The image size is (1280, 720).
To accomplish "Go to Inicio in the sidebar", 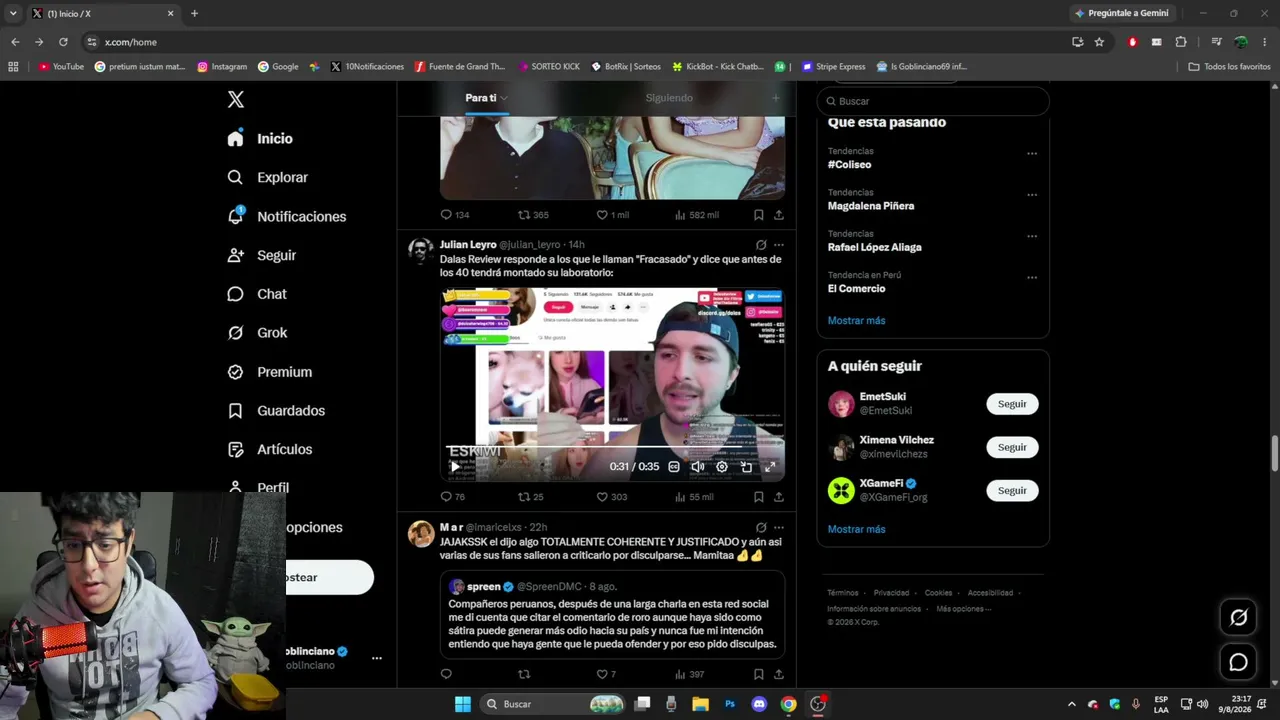I will click(260, 139).
